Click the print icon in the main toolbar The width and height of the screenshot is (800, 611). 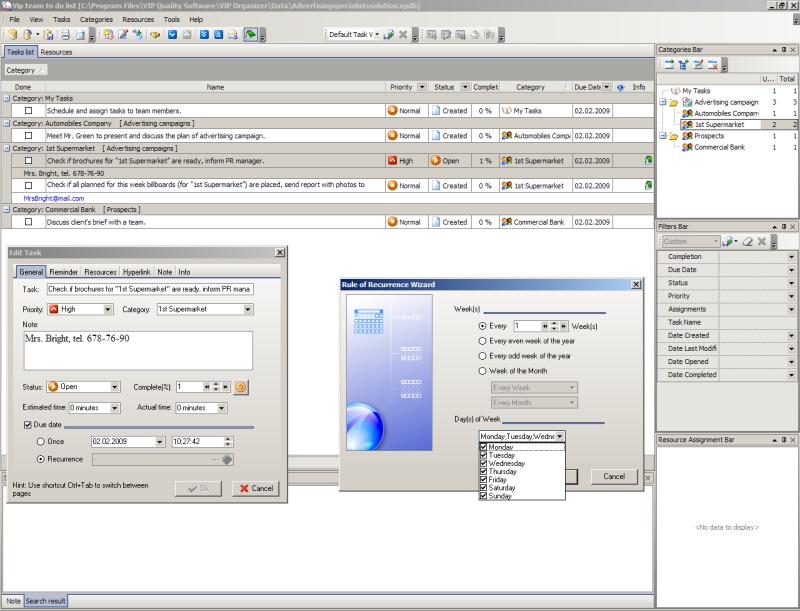(x=66, y=35)
